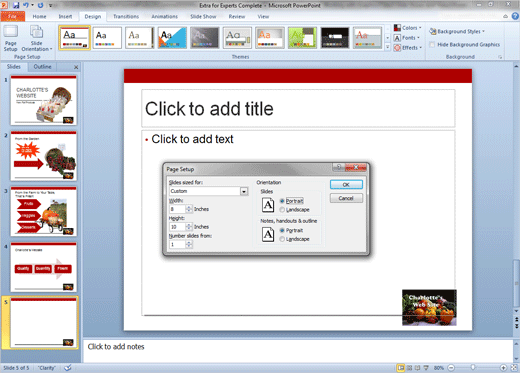The image size is (520, 373).
Task: Switch to Slide Sorter view
Action: click(x=410, y=368)
